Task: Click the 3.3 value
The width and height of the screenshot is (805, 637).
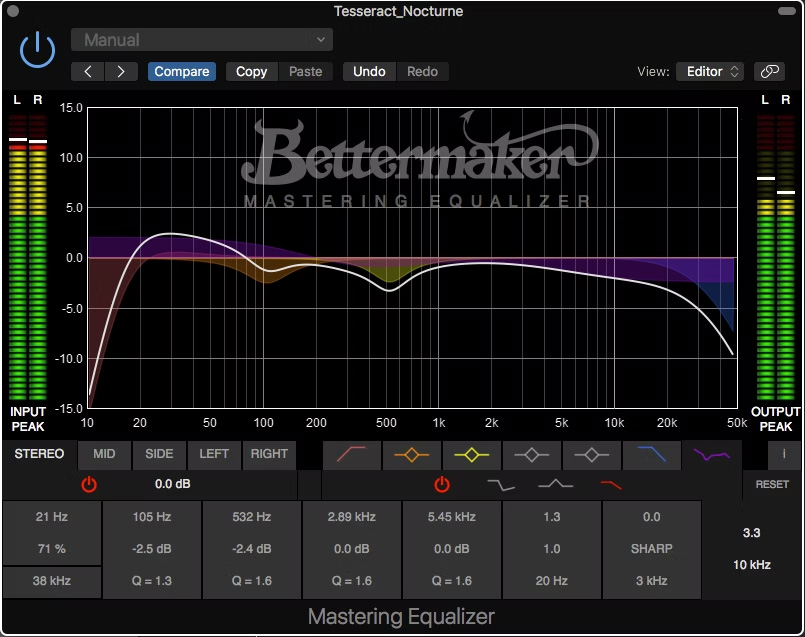Action: [x=752, y=533]
